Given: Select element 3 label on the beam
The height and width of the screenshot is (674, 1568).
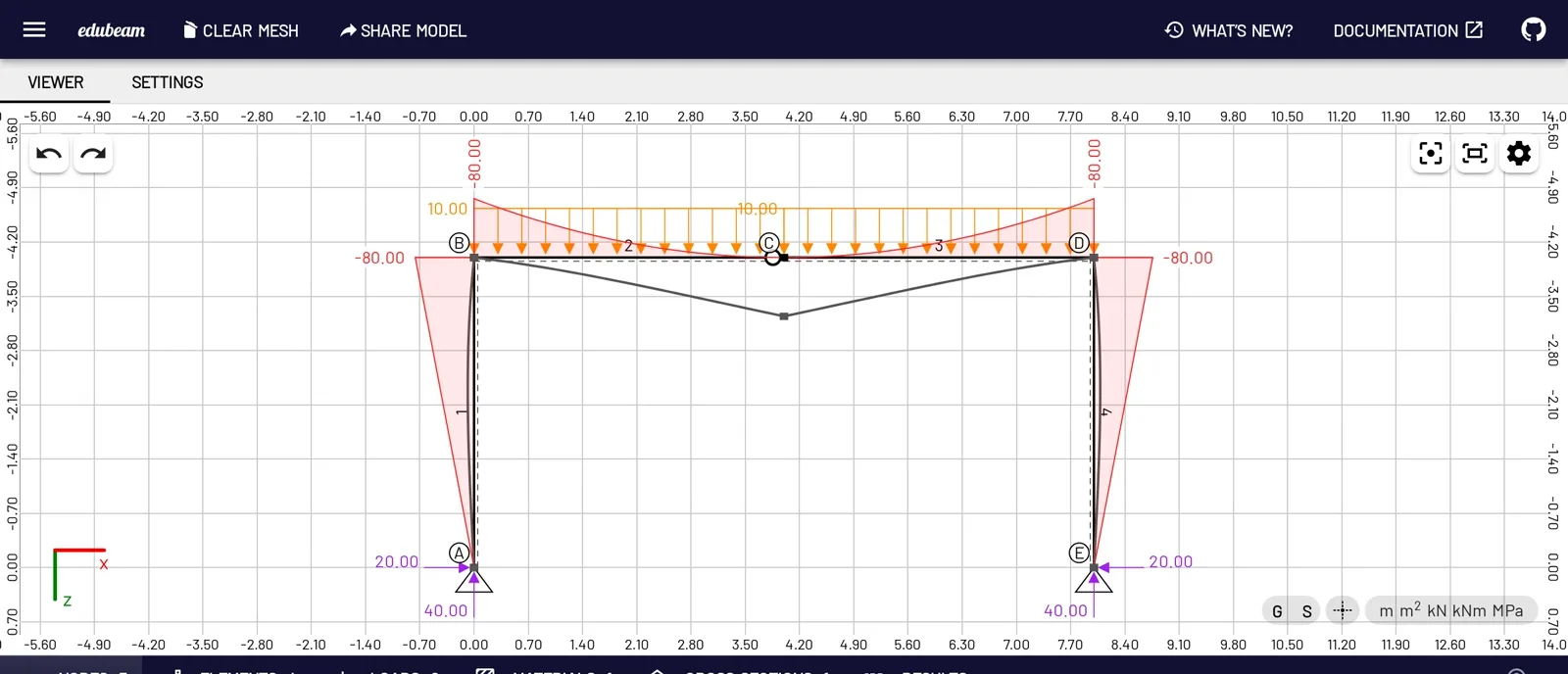Looking at the screenshot, I should [939, 245].
